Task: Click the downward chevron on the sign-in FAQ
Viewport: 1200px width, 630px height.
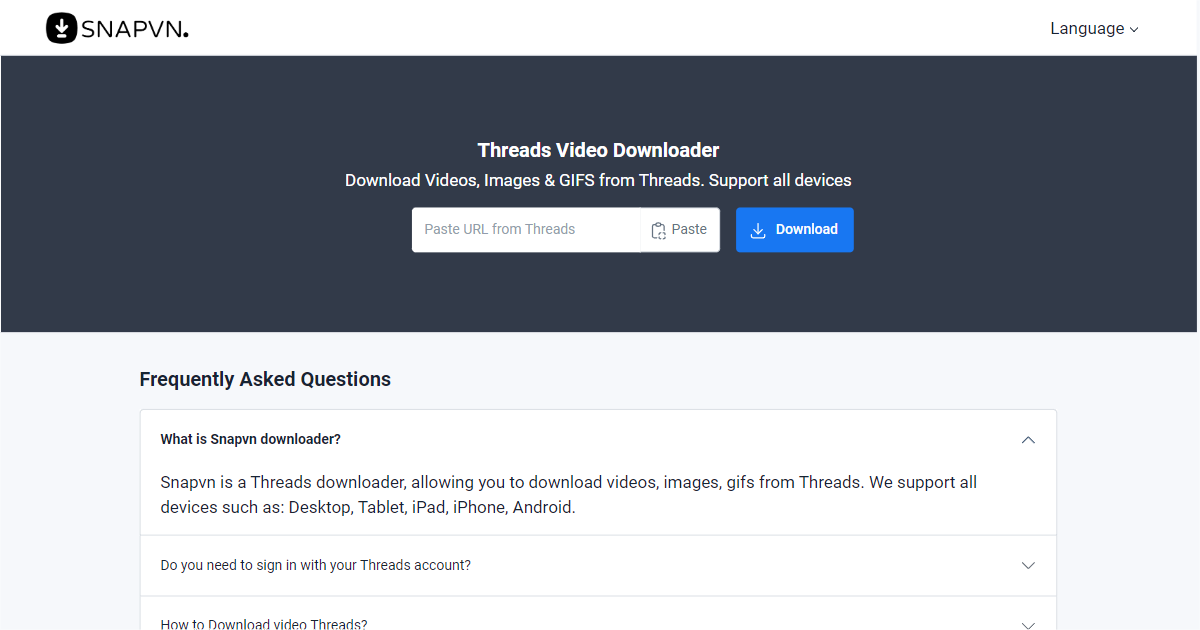Action: pos(1028,565)
